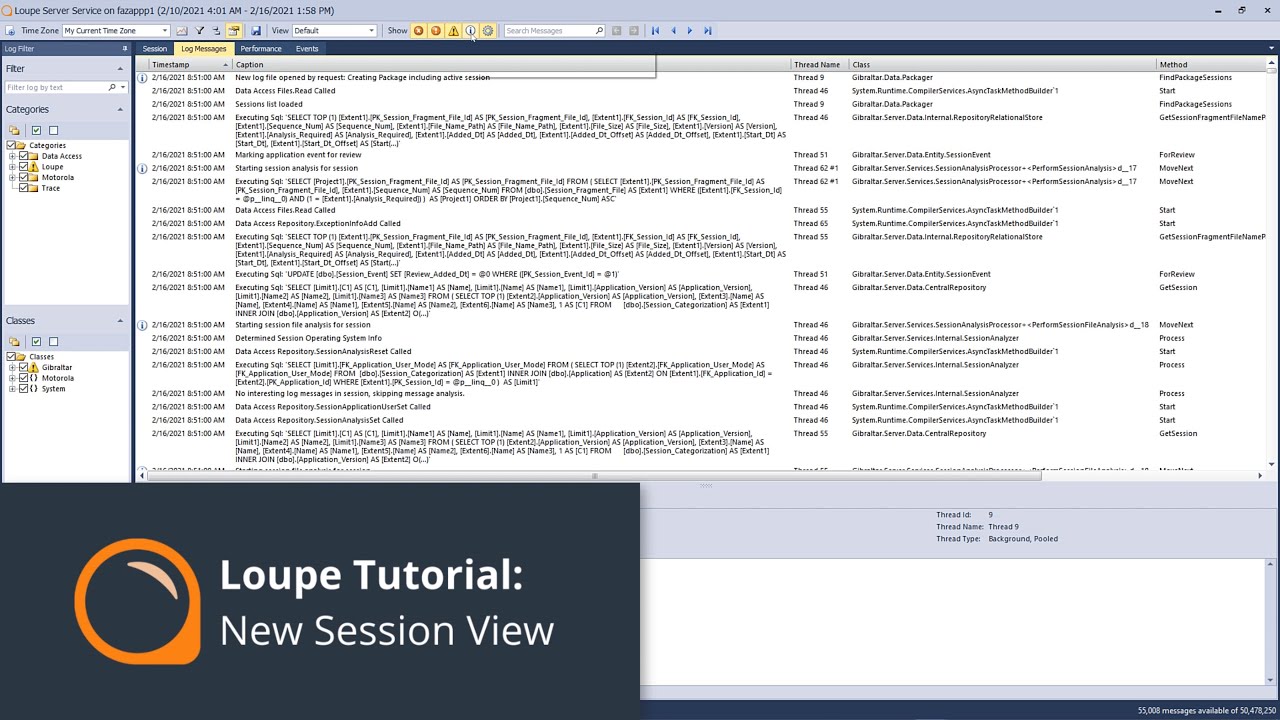Uncheck all categories button
This screenshot has width=1280, height=720.
click(53, 130)
